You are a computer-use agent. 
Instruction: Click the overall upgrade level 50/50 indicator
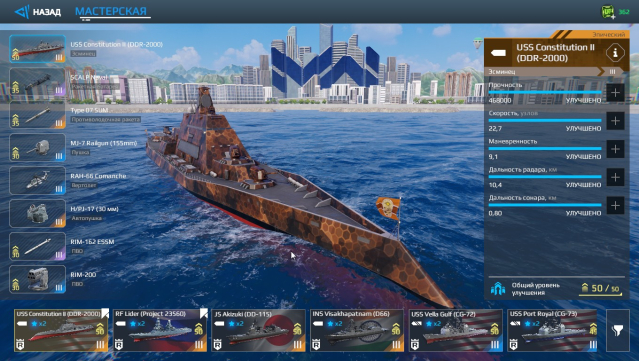600,288
